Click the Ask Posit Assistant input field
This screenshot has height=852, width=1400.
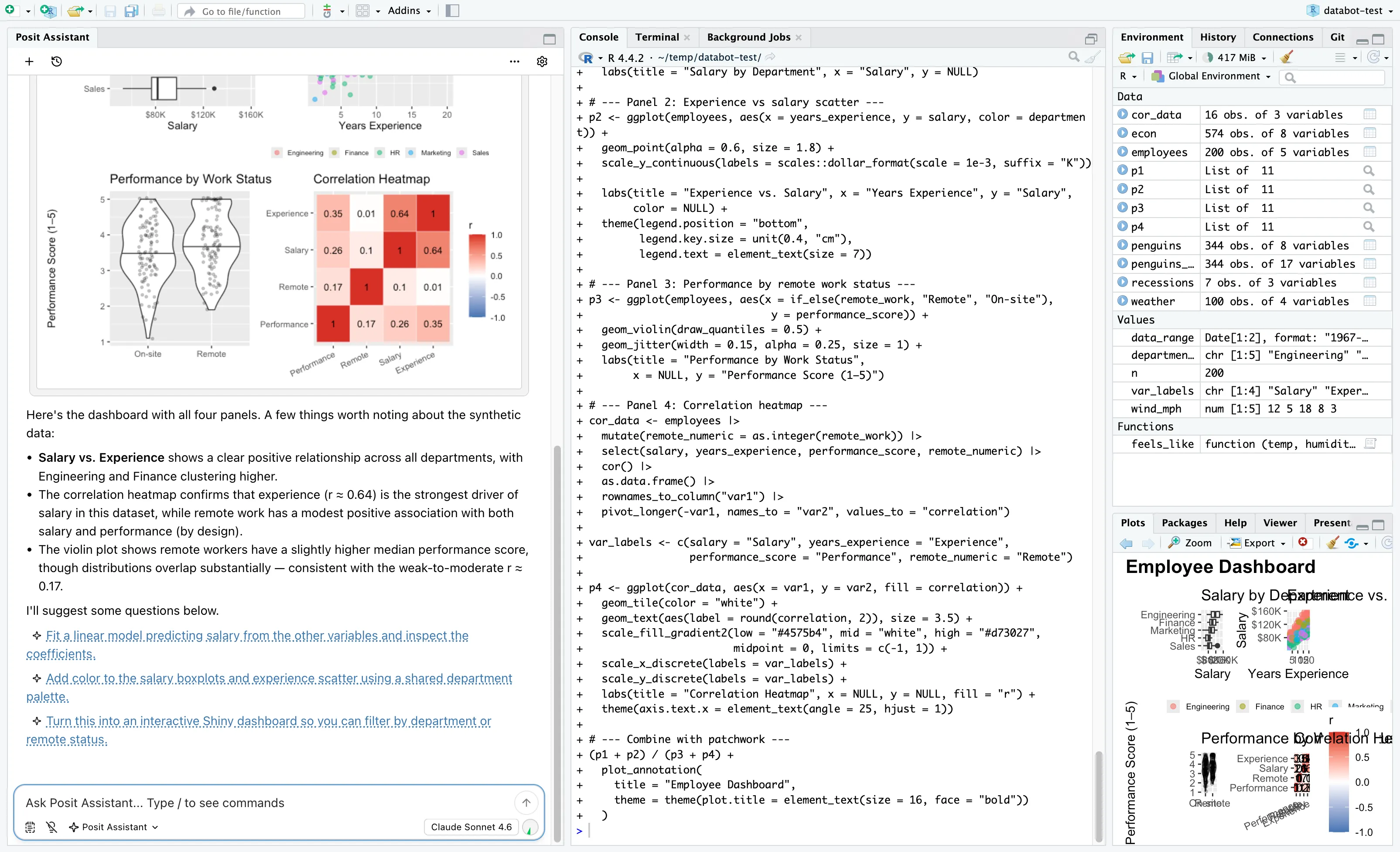coord(227,803)
